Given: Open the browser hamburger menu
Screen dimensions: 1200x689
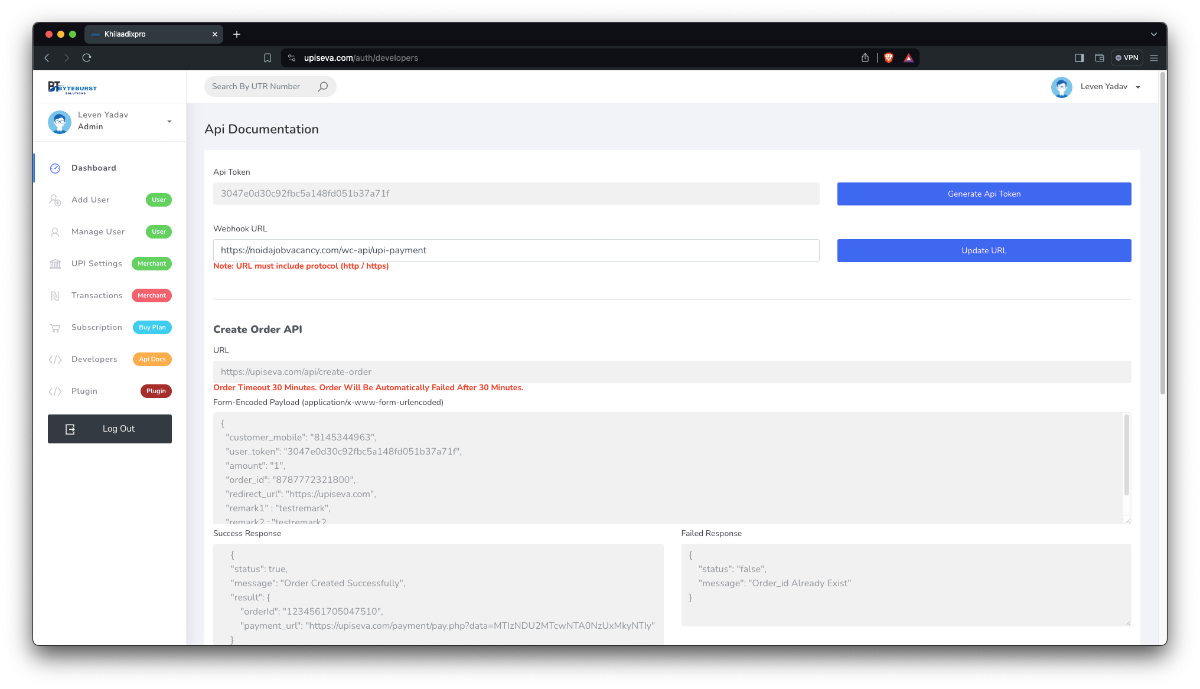Looking at the screenshot, I should click(x=1154, y=58).
